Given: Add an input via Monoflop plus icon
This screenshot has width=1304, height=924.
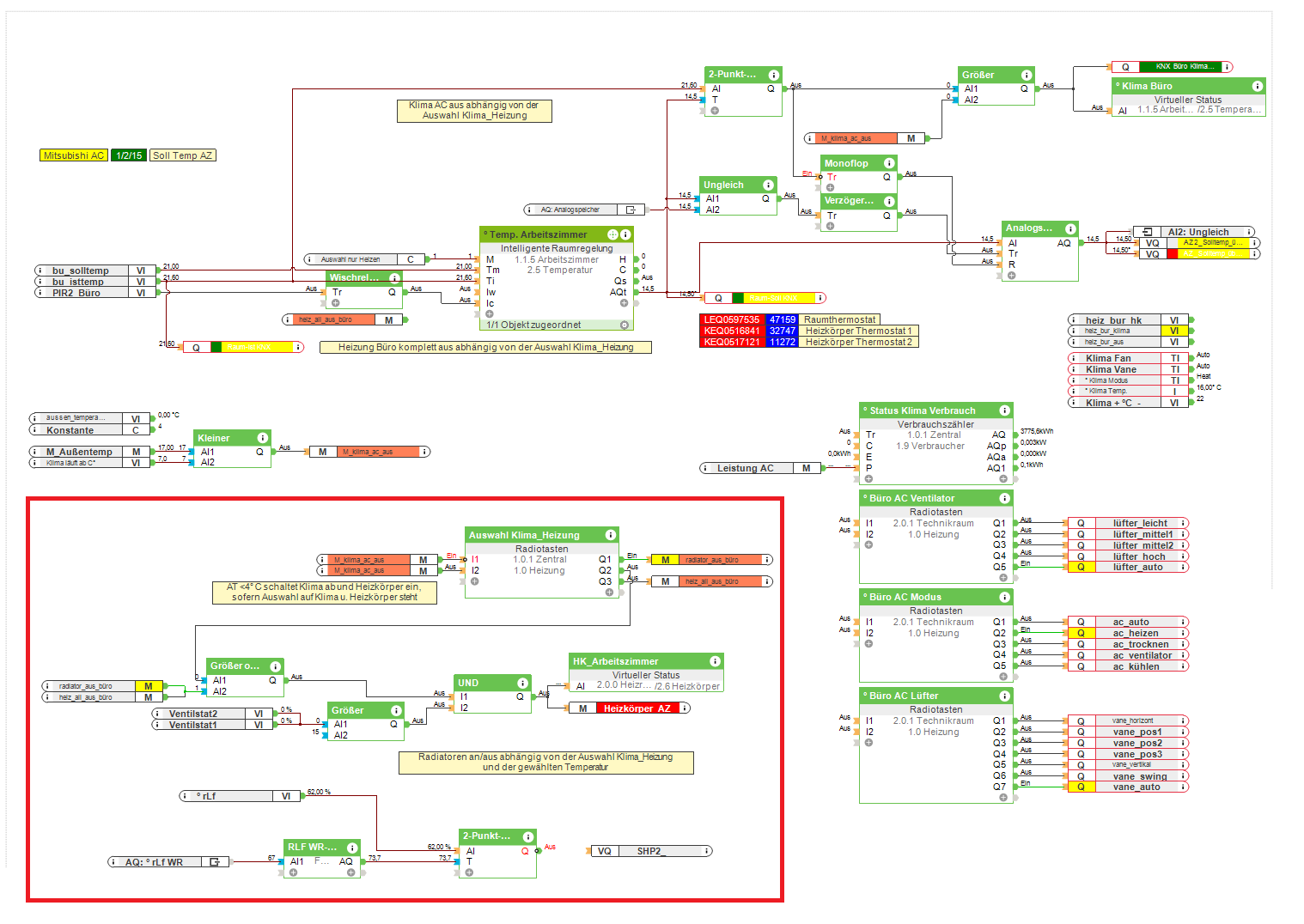Looking at the screenshot, I should pyautogui.click(x=831, y=187).
